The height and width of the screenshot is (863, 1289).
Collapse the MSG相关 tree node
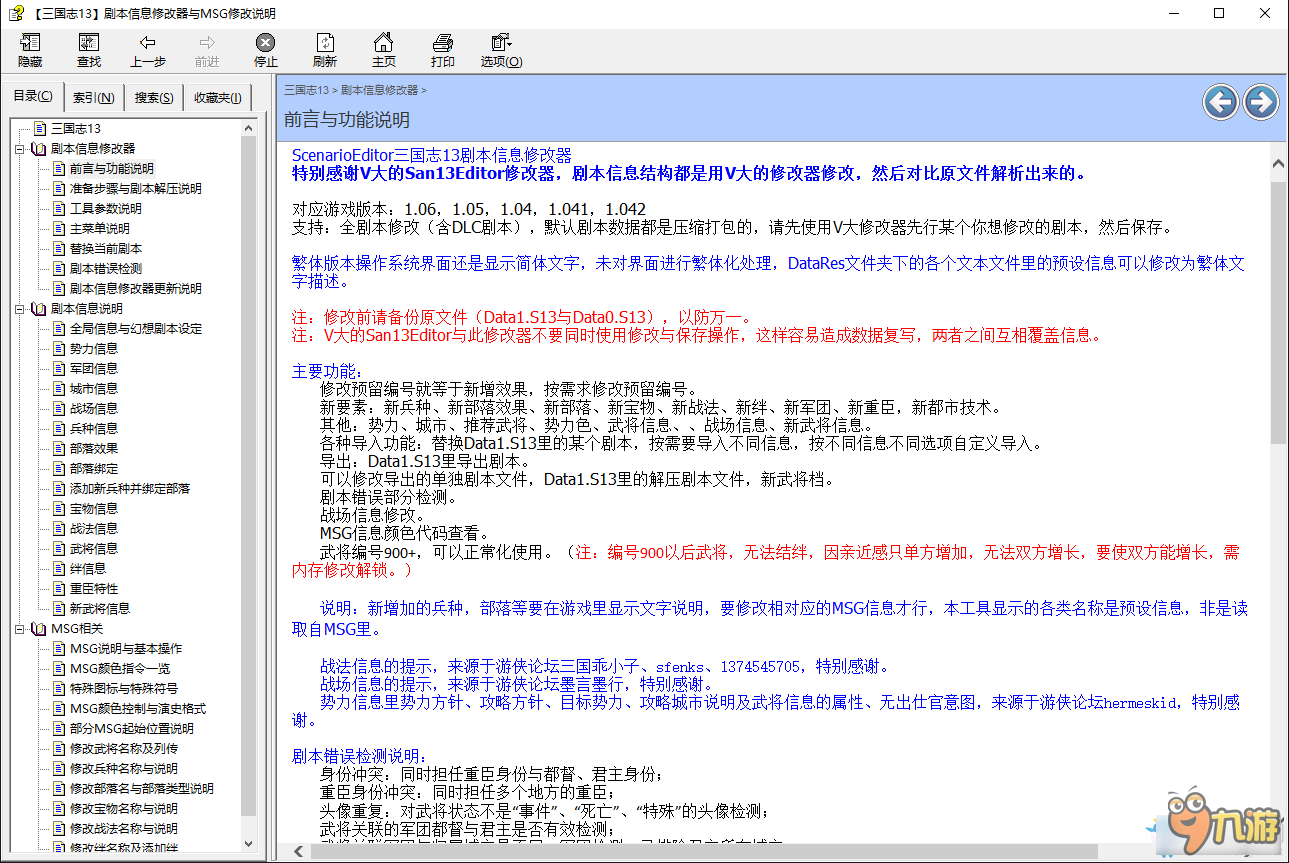click(19, 629)
